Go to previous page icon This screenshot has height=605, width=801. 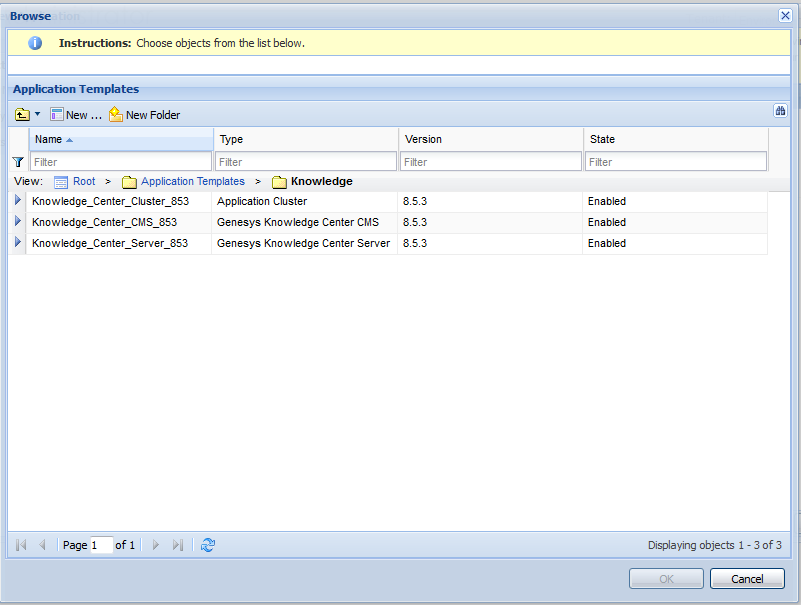coord(42,545)
